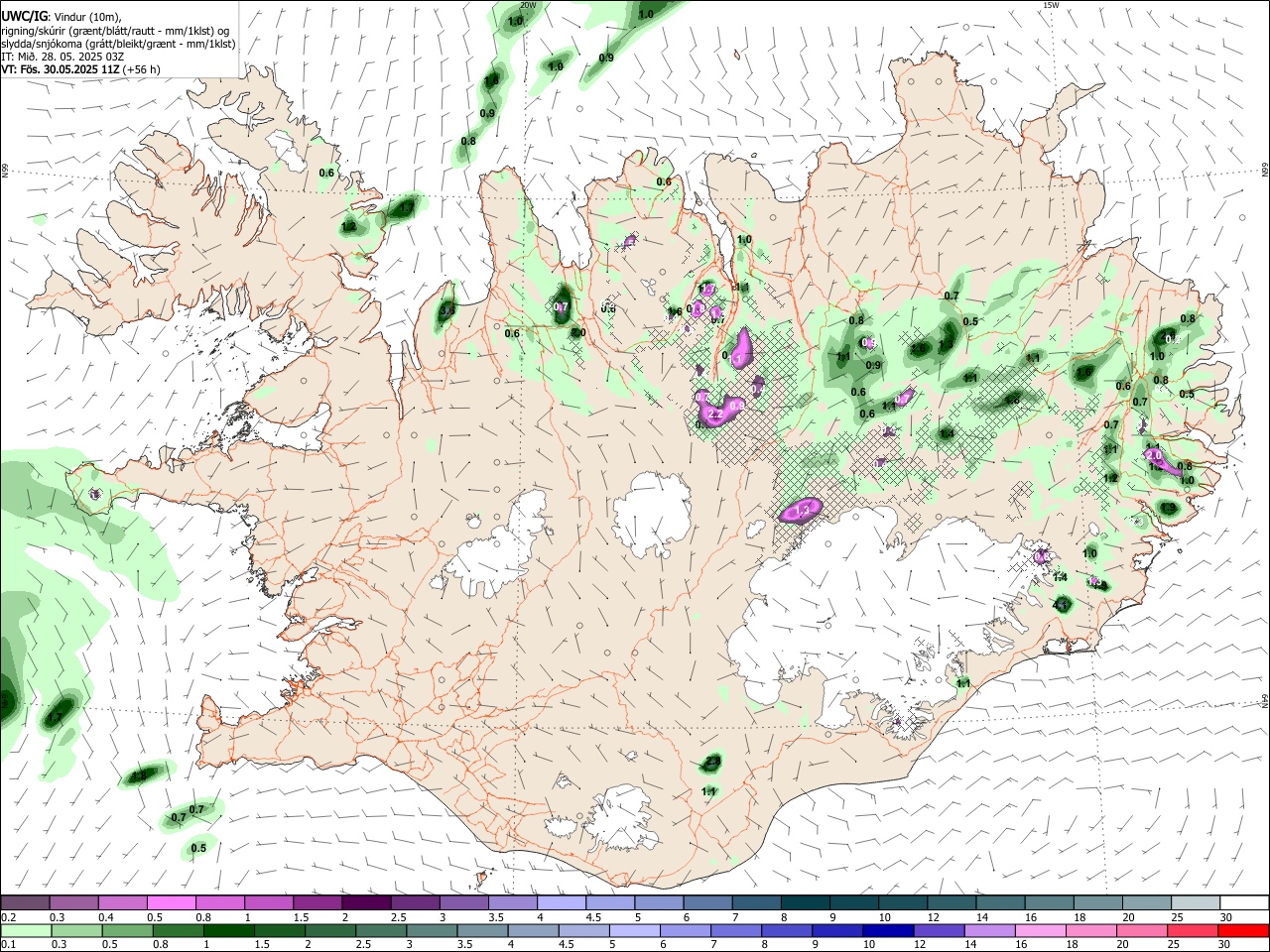
Task: Click the '20W' longitude label
Action: click(x=528, y=5)
